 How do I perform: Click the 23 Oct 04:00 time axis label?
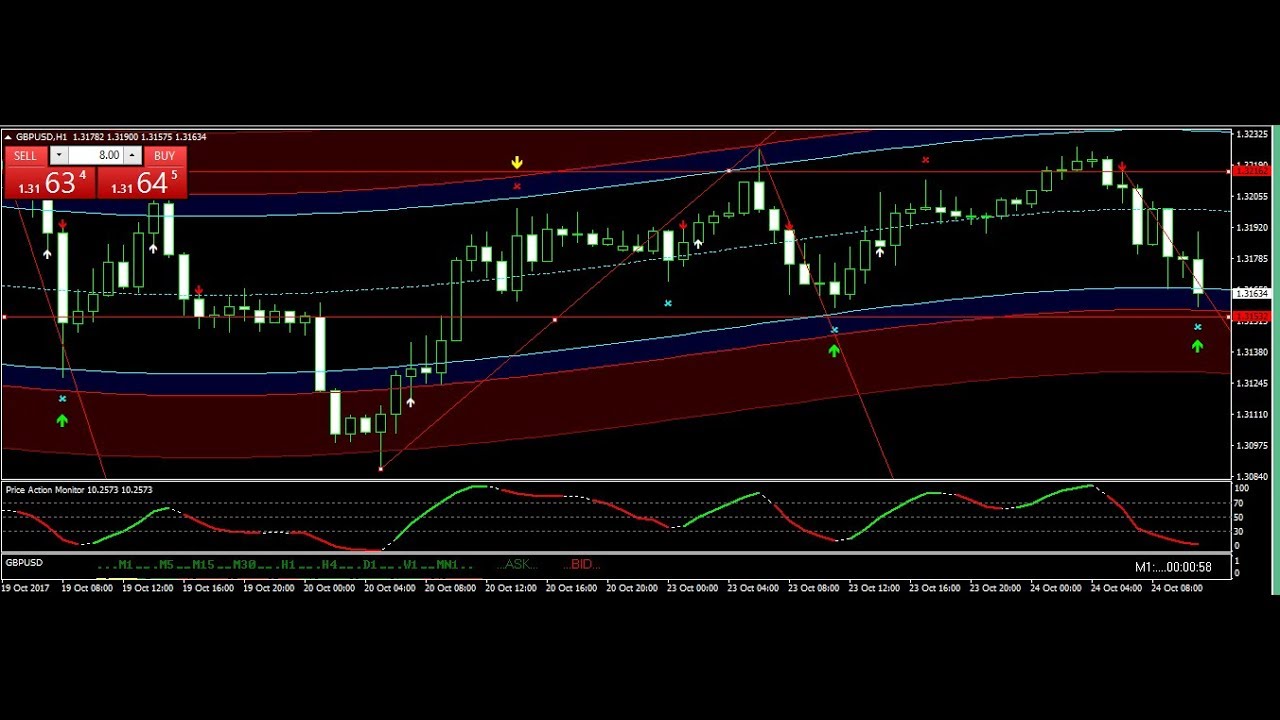coord(753,588)
